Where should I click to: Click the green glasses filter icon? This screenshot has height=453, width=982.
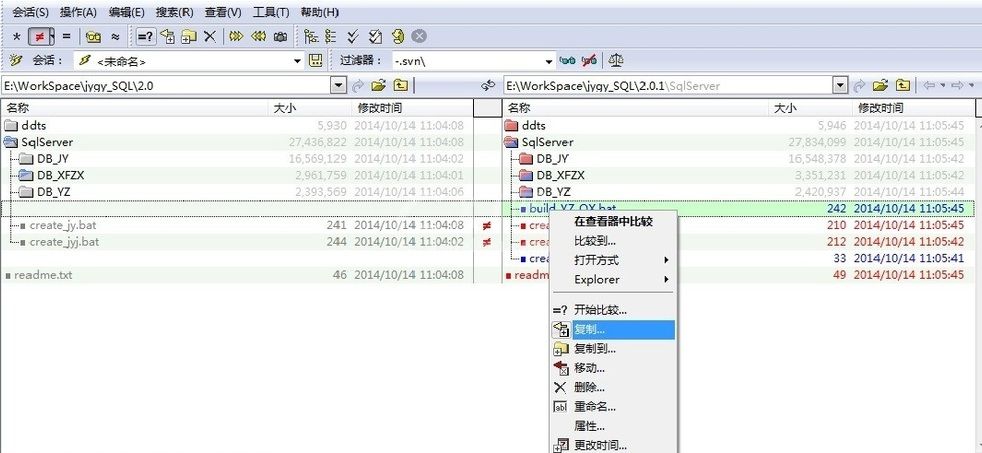coord(567,61)
